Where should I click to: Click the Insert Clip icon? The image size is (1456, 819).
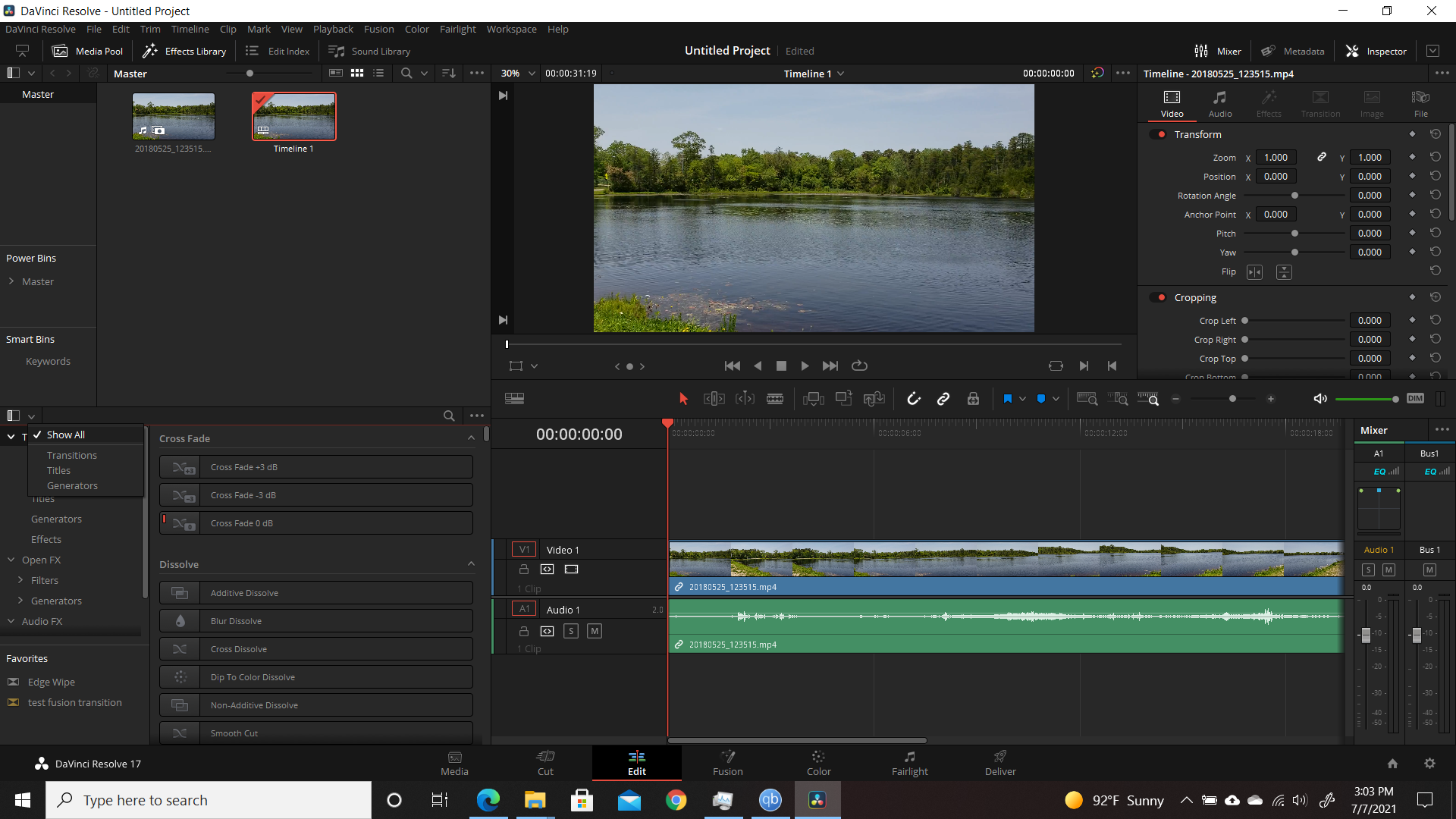tap(814, 399)
